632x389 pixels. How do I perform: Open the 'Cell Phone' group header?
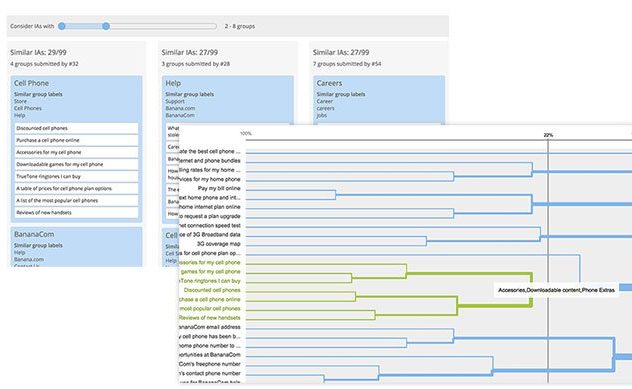click(31, 83)
